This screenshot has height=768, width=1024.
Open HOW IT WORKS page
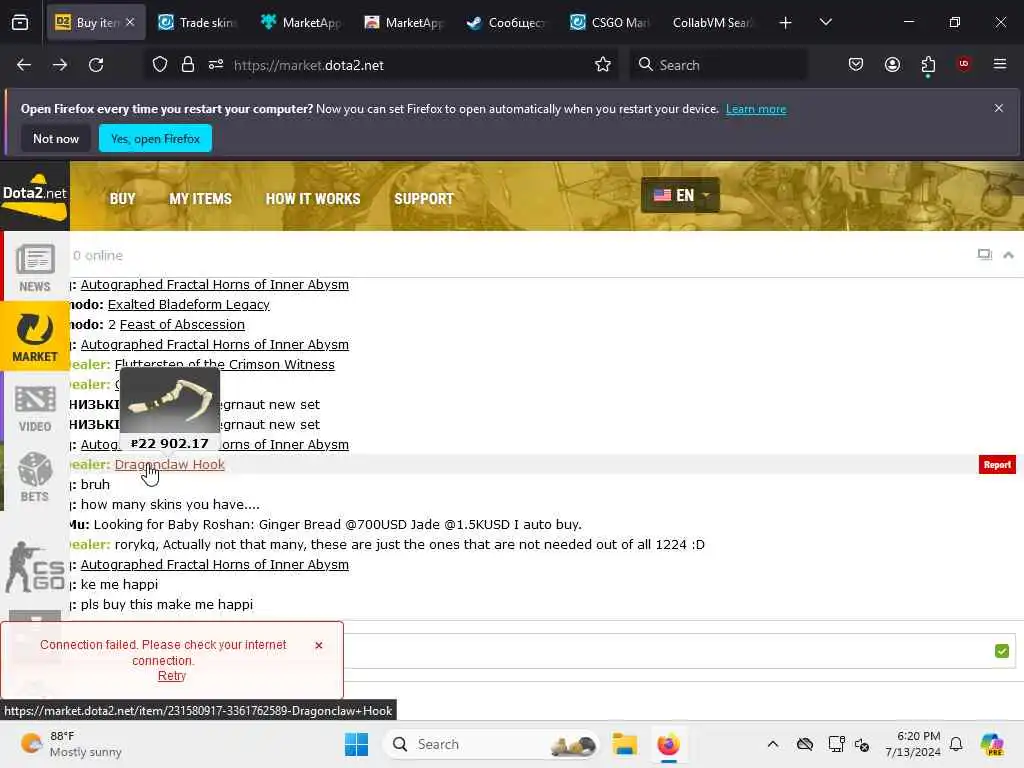point(313,199)
